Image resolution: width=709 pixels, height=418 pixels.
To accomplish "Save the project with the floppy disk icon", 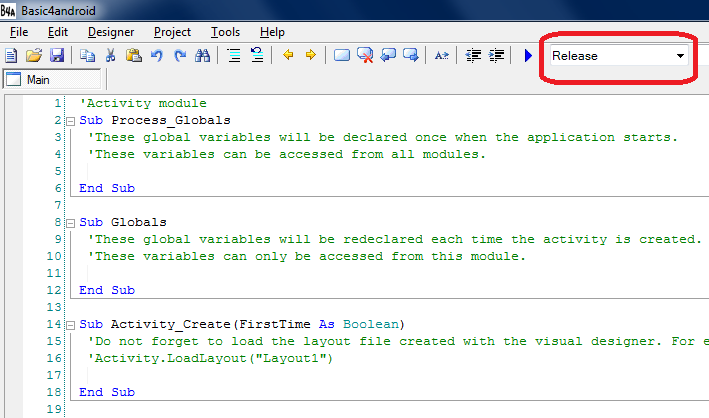I will point(57,56).
